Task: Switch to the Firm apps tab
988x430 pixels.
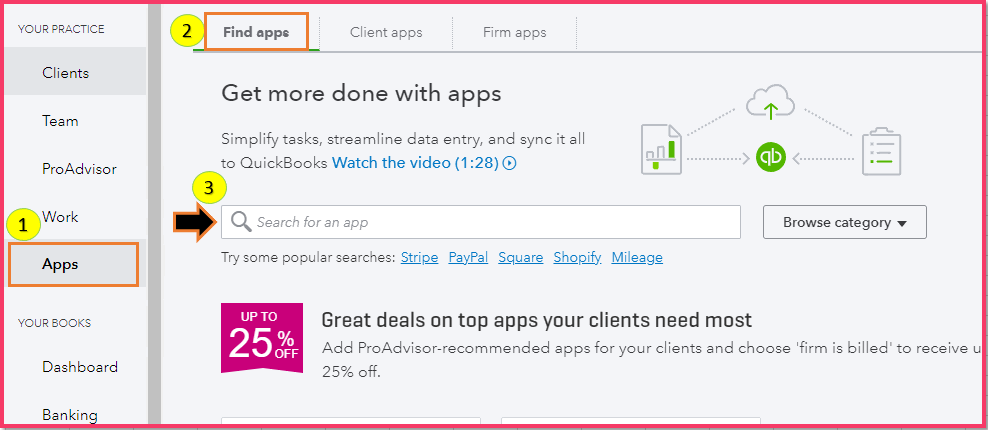Action: coord(514,32)
